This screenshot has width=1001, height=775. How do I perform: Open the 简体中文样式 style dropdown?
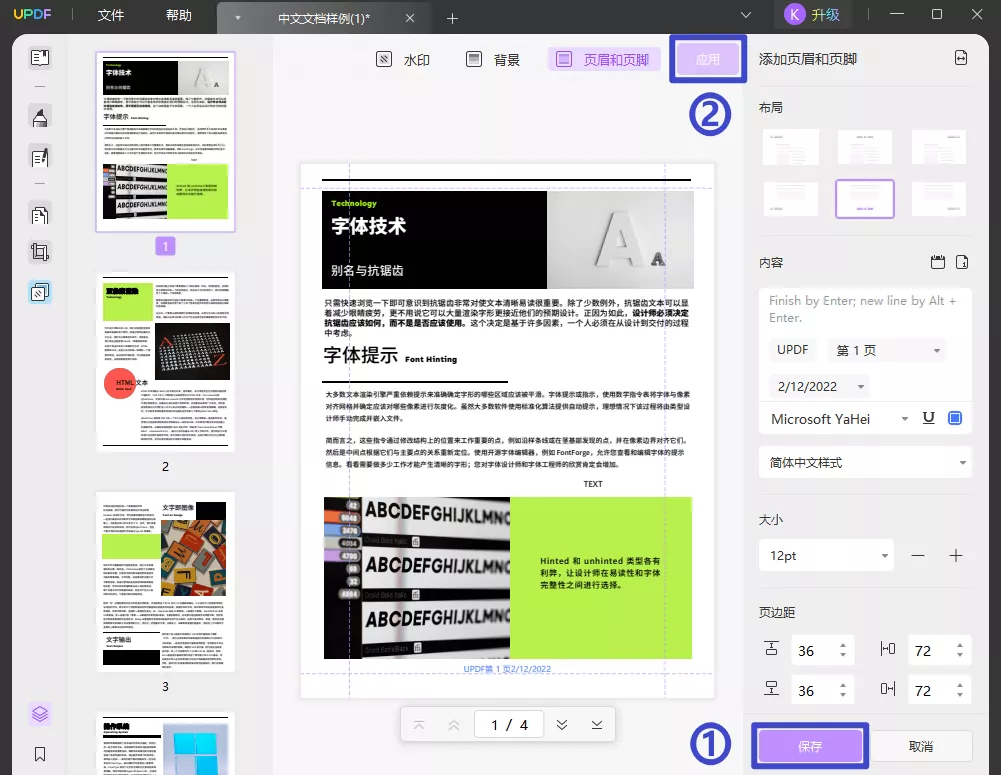[x=865, y=463]
